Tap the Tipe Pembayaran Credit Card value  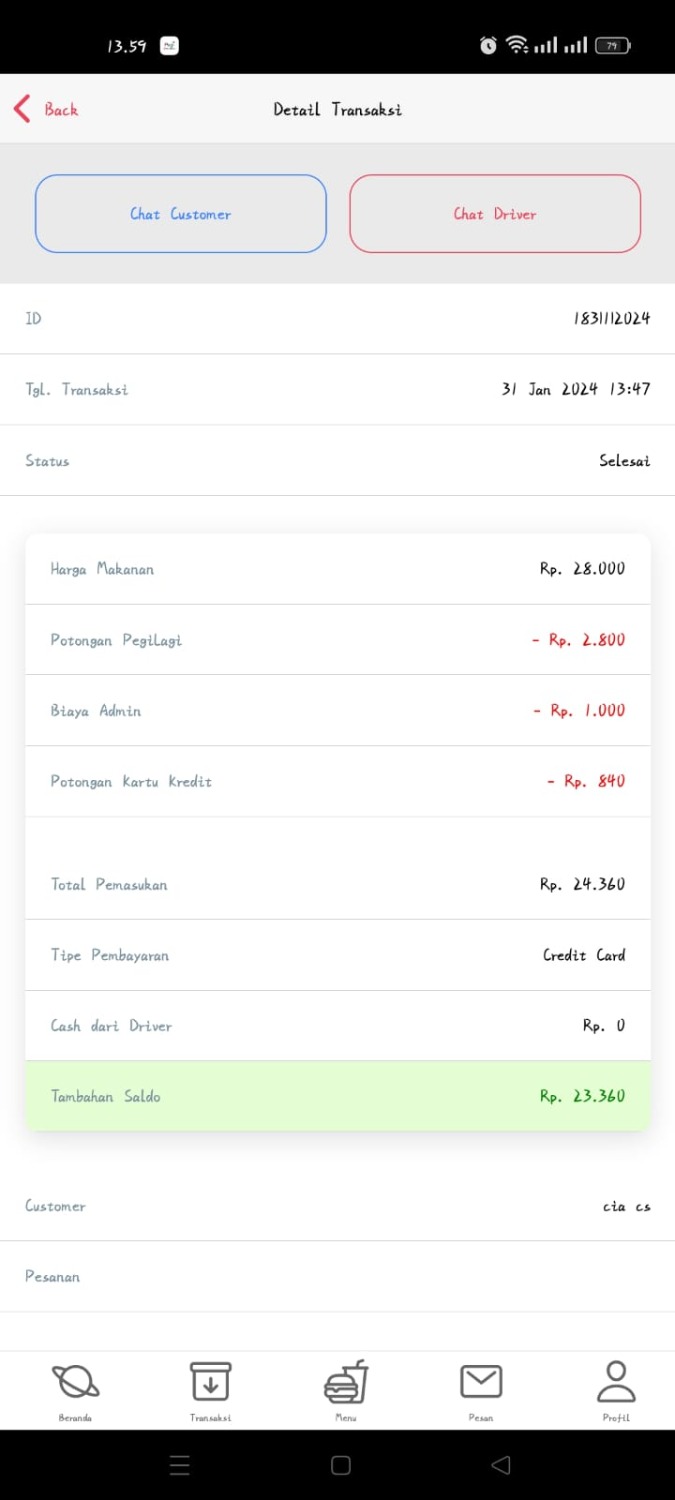584,955
